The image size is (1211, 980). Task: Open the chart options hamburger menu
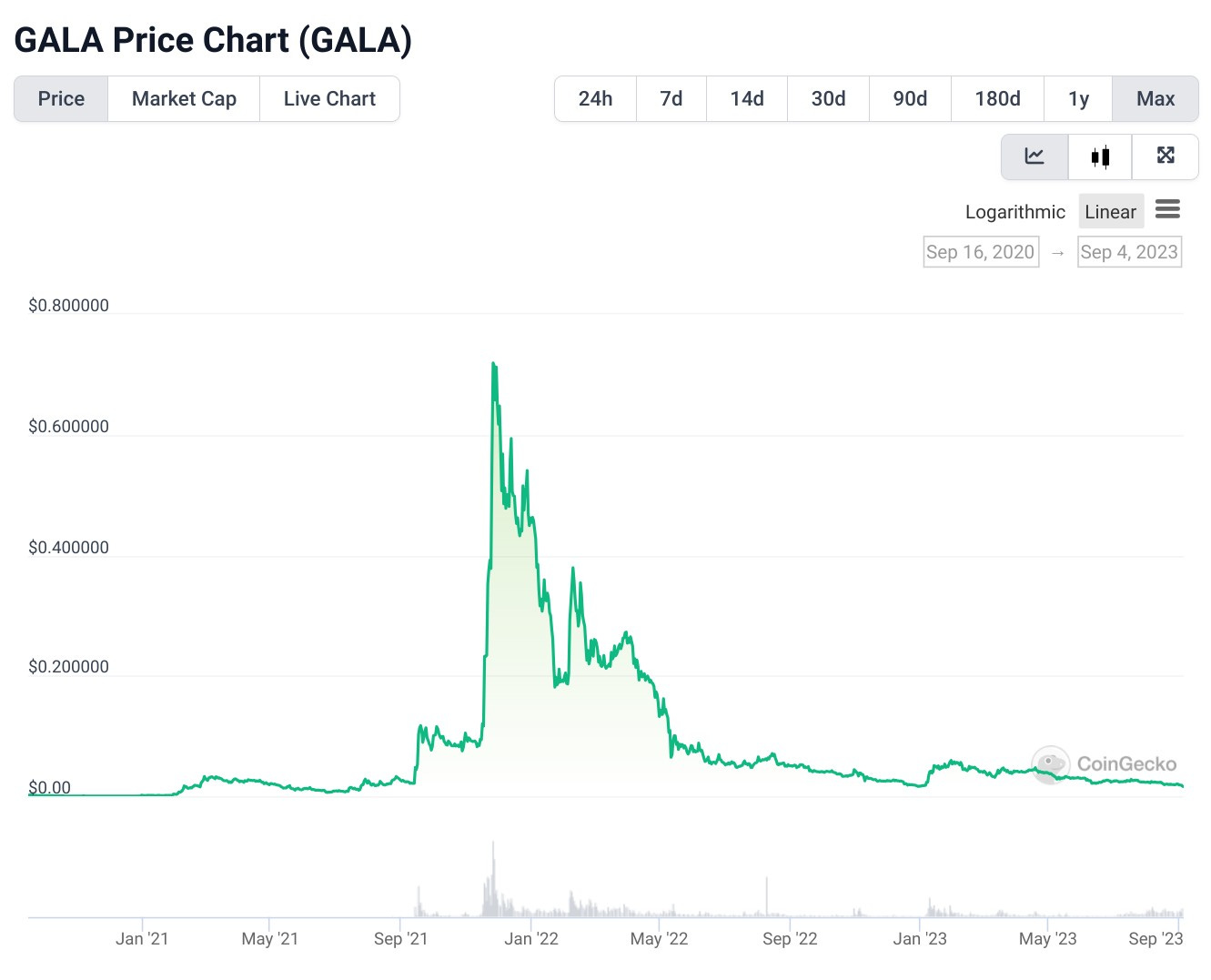pyautogui.click(x=1168, y=209)
